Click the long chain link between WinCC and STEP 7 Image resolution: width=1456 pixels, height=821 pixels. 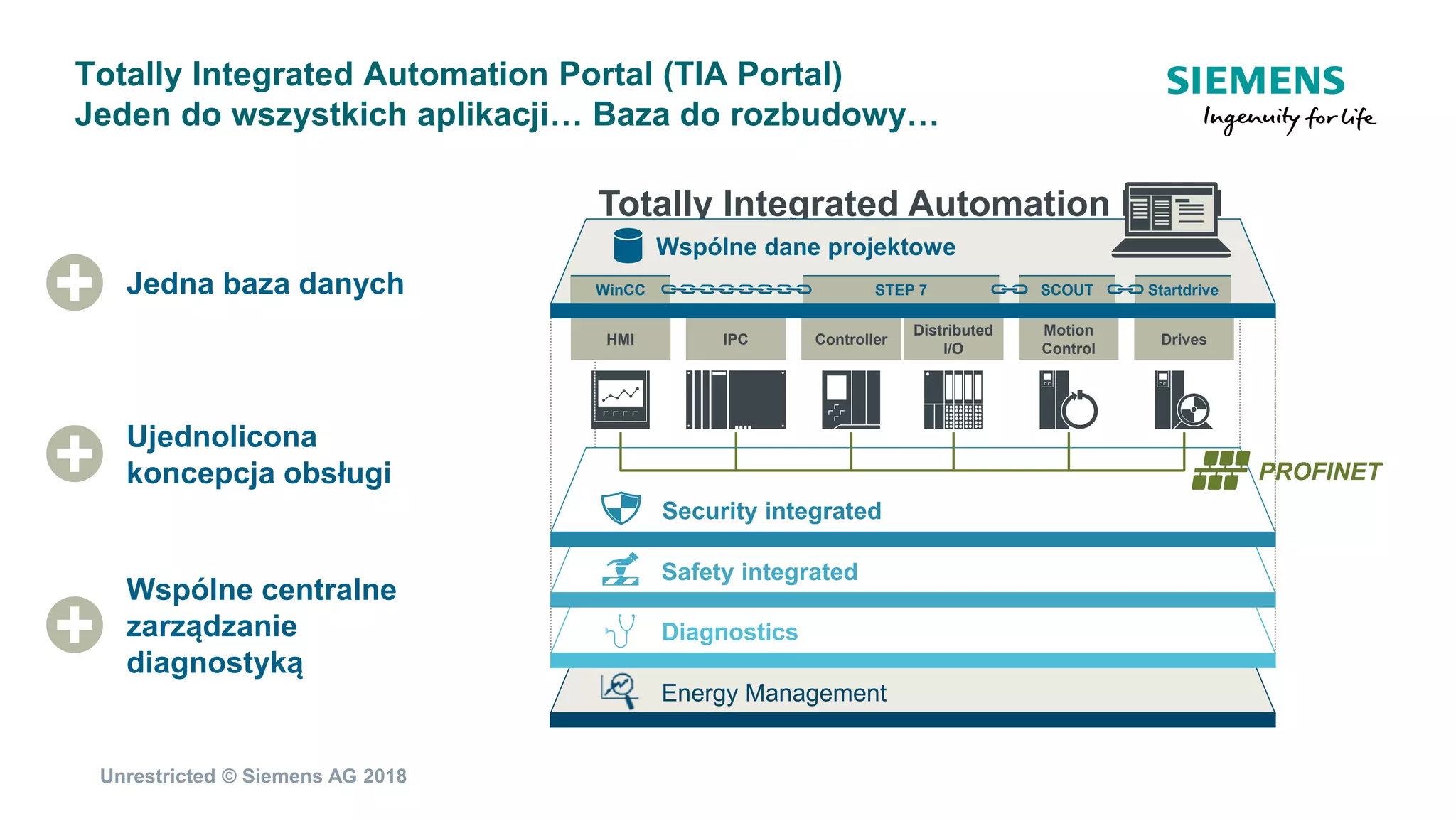tap(736, 289)
